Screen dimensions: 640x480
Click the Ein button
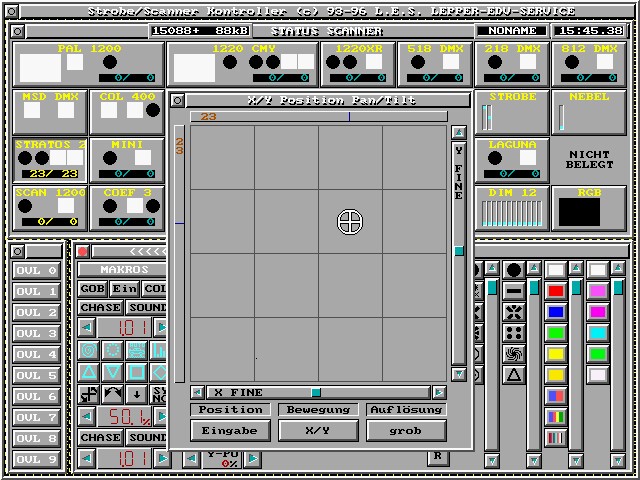124,289
